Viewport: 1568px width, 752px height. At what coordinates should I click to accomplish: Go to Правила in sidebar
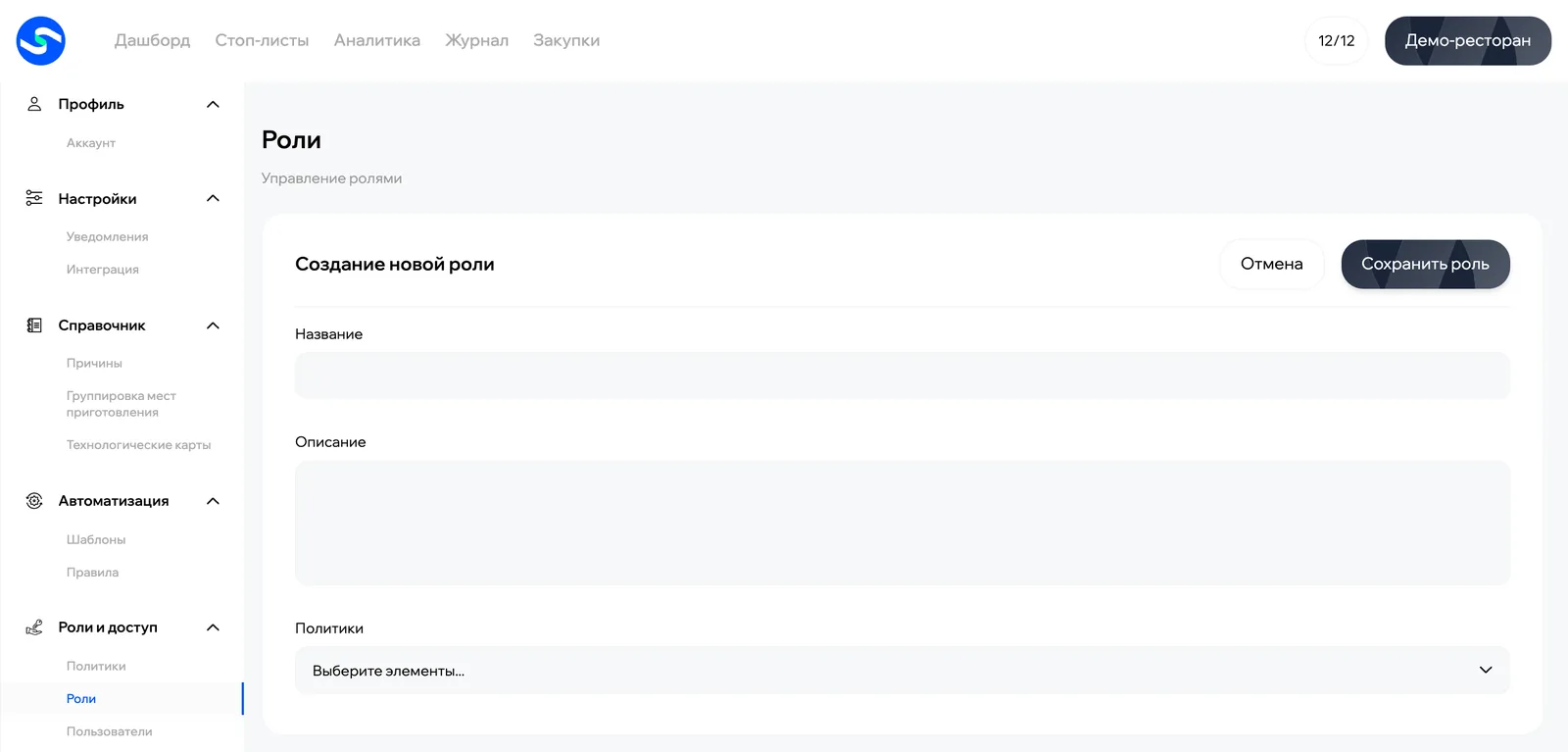[x=92, y=573]
